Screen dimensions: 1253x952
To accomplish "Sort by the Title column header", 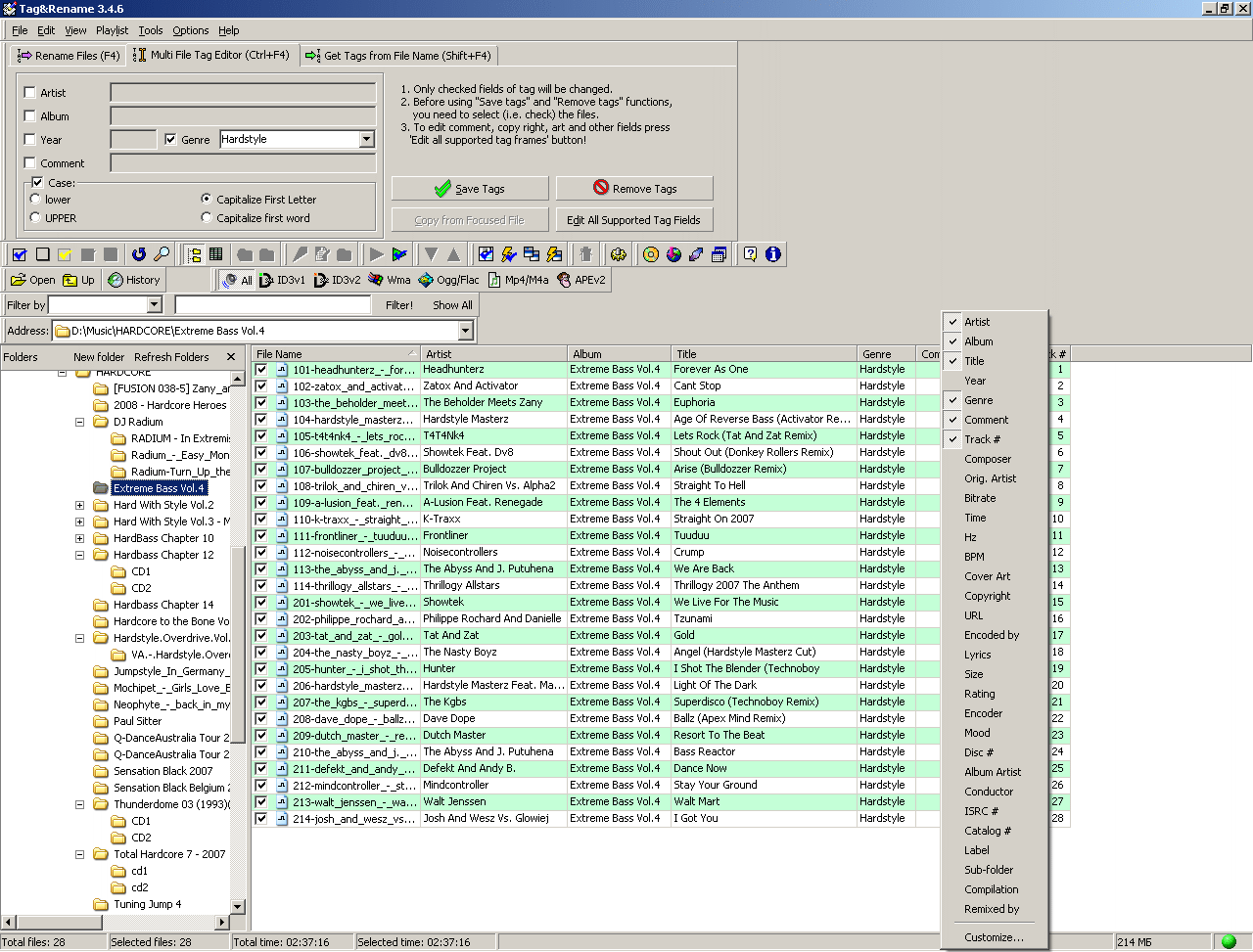I will click(763, 354).
